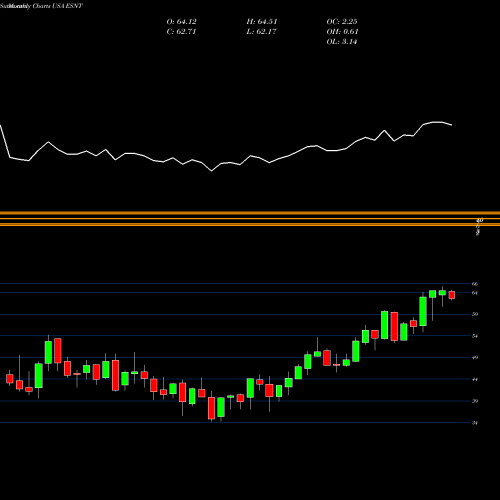
Task: Click the 'Charts USA ESNT' chart title
Action: [57, 6]
